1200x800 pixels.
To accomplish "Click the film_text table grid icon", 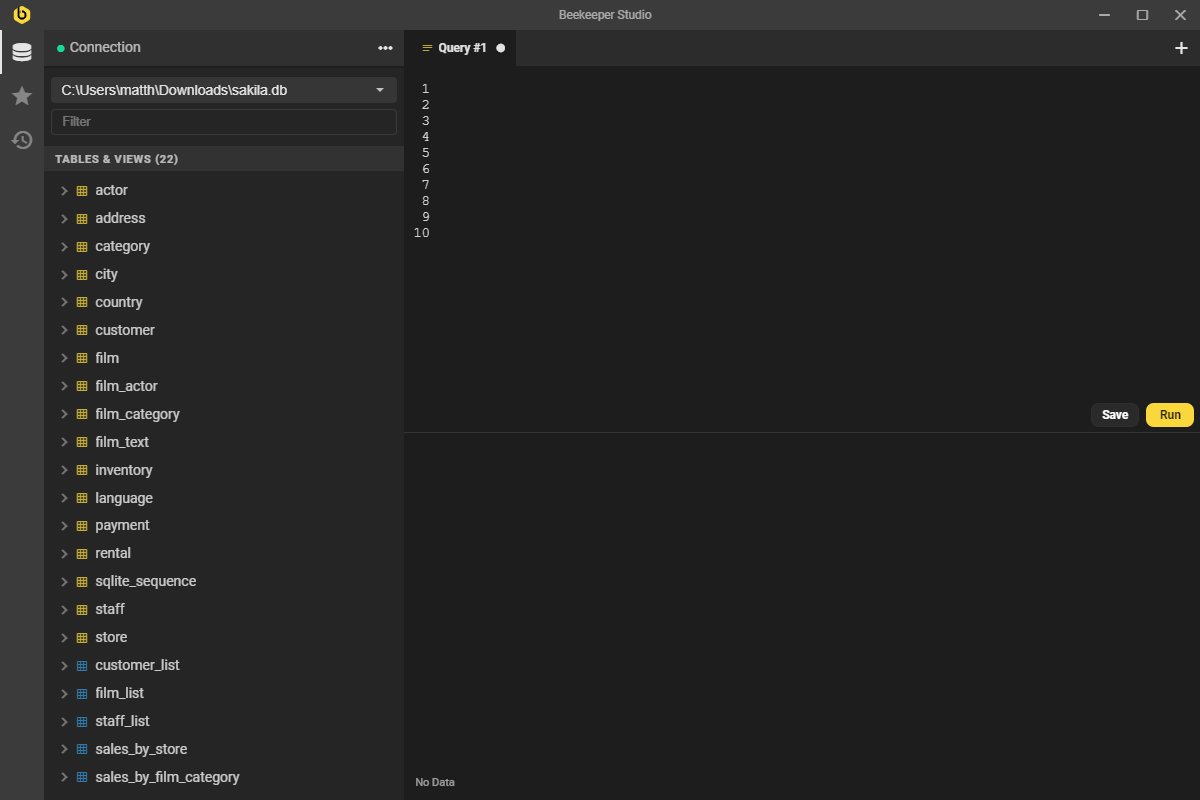I will [82, 443].
